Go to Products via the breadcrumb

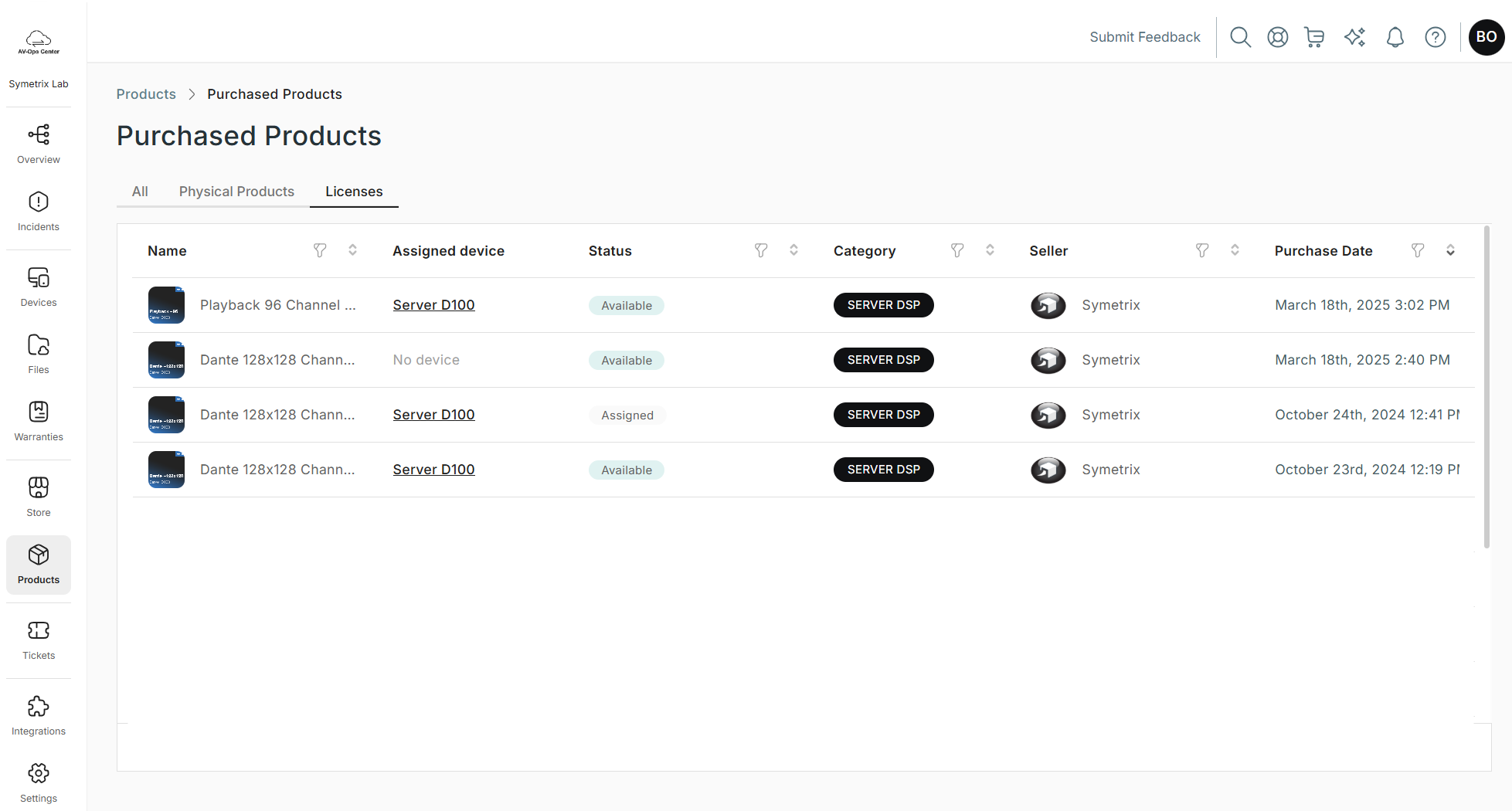point(146,94)
